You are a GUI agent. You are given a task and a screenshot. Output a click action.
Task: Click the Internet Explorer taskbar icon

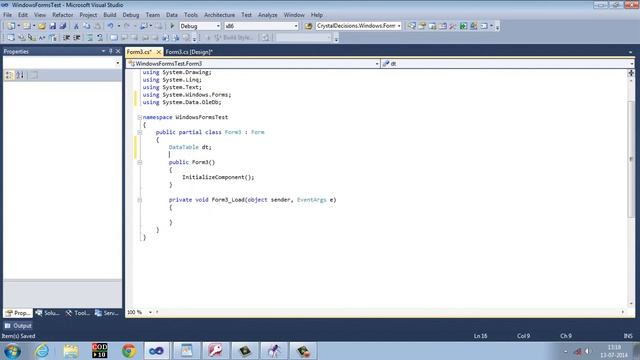click(x=42, y=351)
